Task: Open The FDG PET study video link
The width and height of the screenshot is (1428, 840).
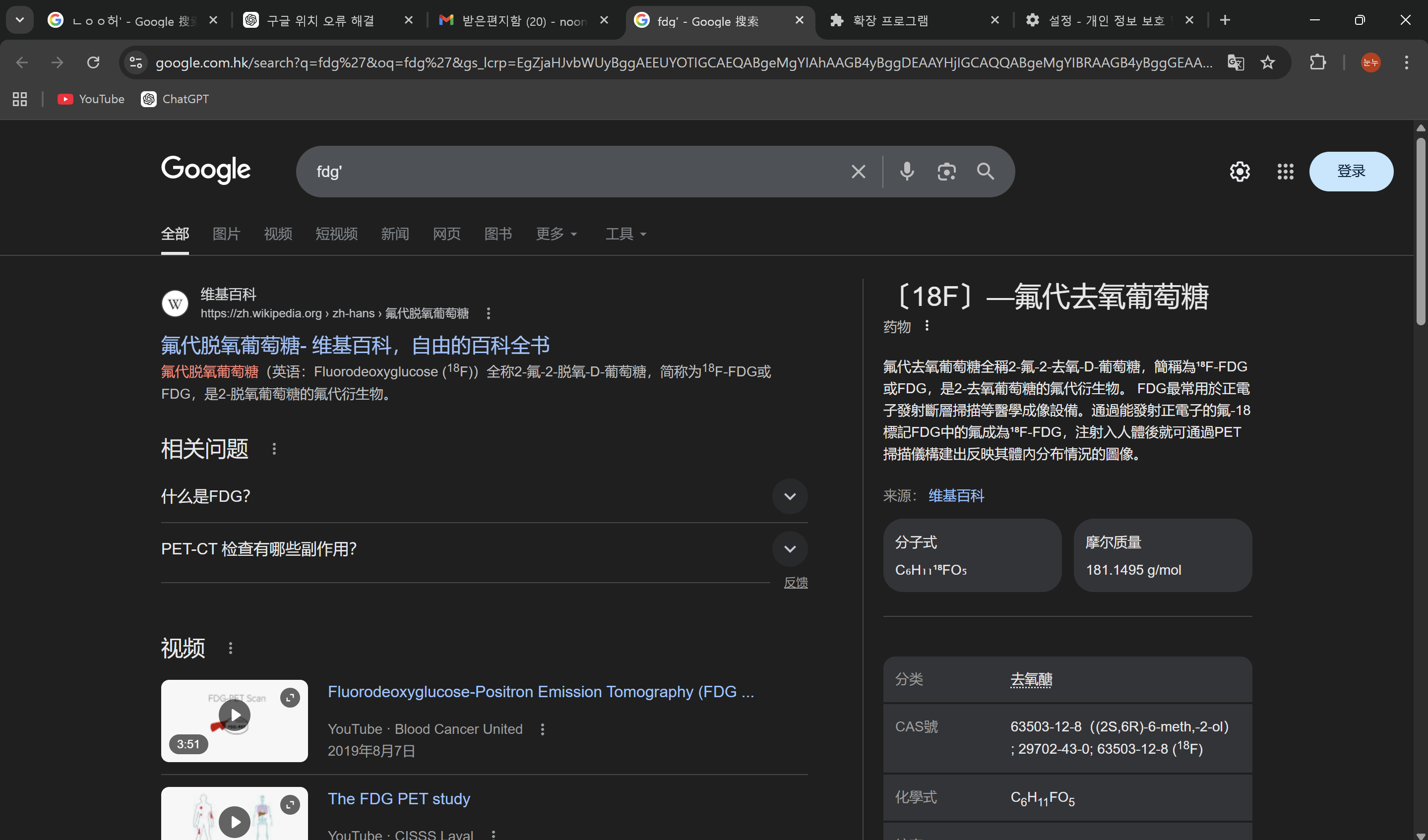Action: pyautogui.click(x=399, y=799)
